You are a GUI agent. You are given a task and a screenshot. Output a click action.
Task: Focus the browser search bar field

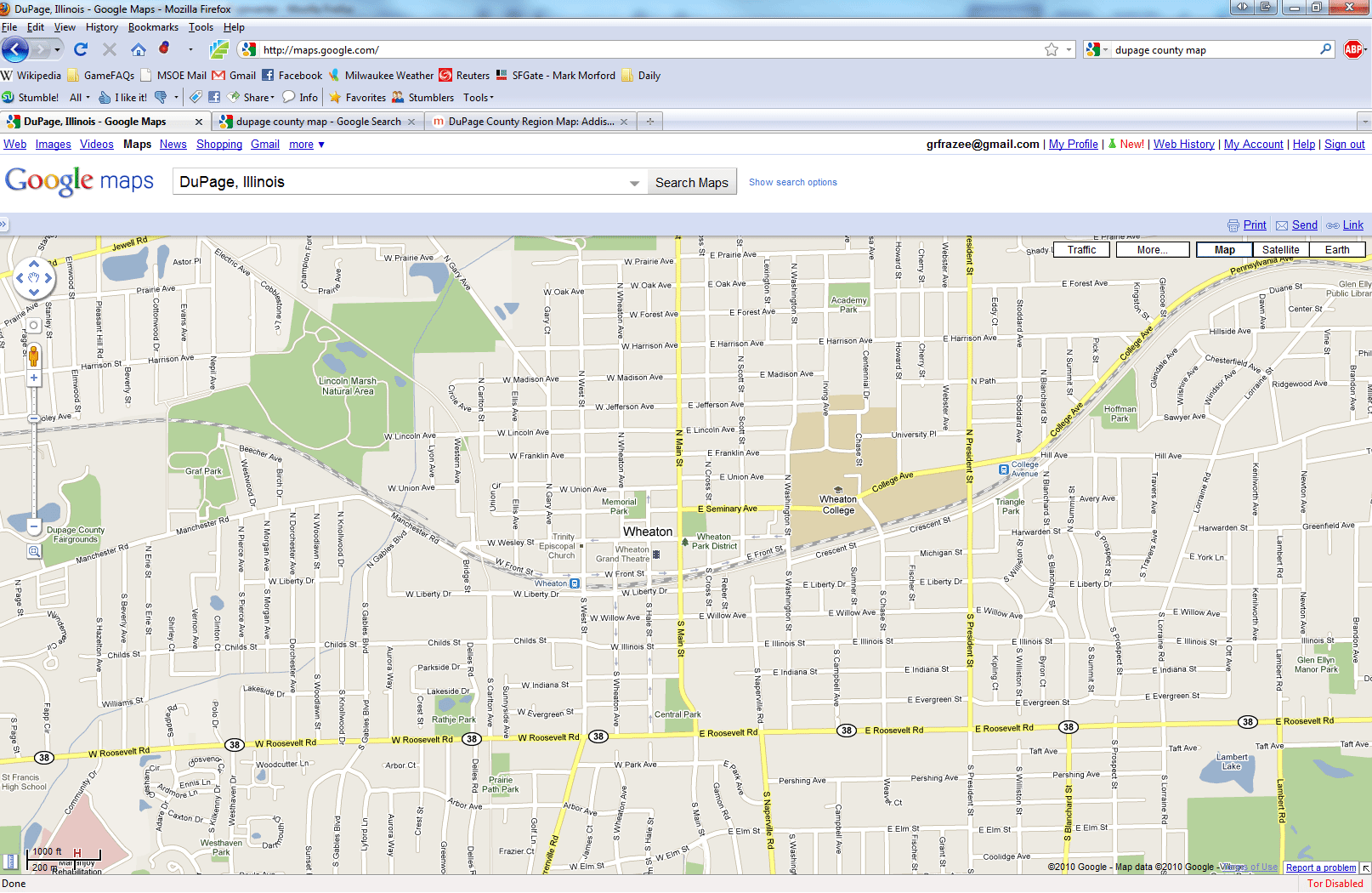[1215, 50]
